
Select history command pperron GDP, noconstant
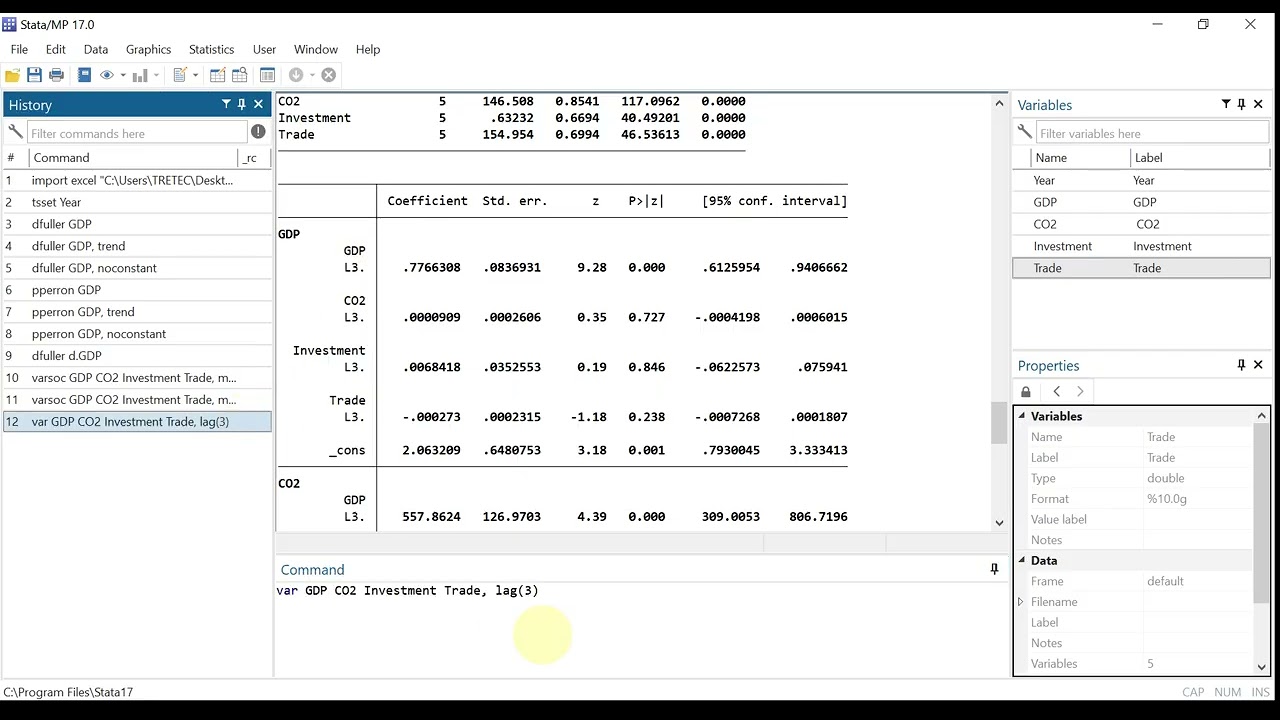(x=137, y=334)
